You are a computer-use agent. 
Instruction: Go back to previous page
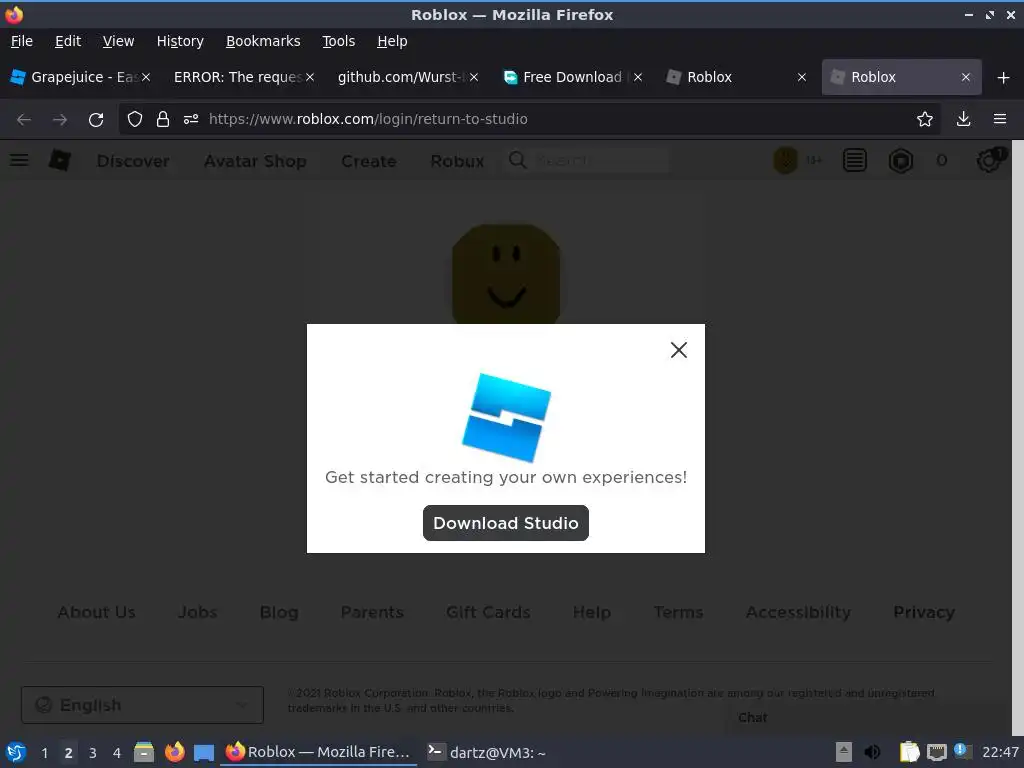[24, 120]
